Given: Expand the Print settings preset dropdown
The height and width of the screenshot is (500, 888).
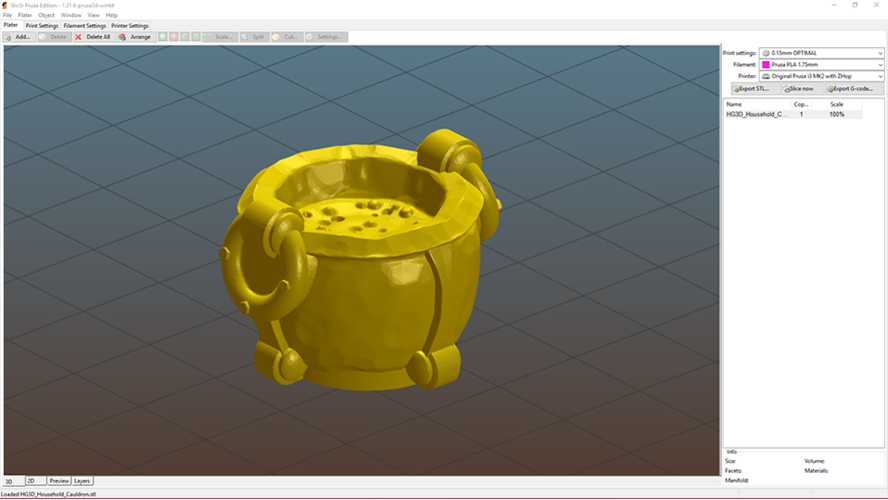Looking at the screenshot, I should [x=880, y=53].
